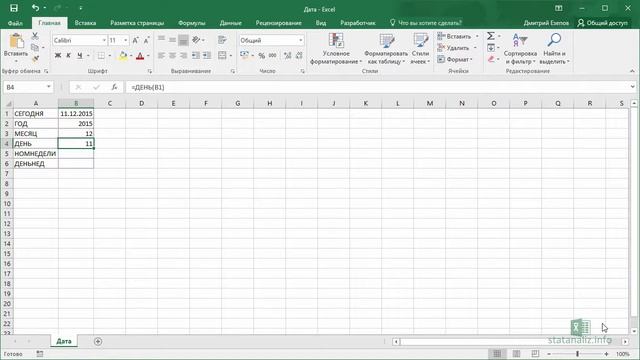Click the Cut scissors icon
640x360 pixels.
[x=35, y=36]
